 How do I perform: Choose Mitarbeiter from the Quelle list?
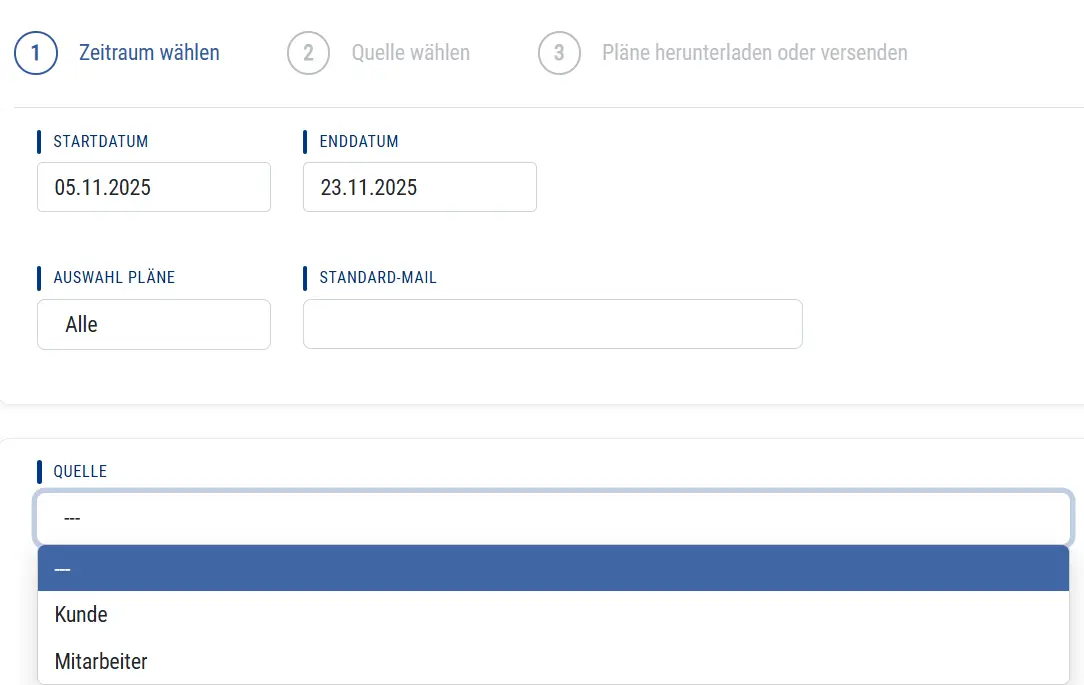click(x=101, y=661)
